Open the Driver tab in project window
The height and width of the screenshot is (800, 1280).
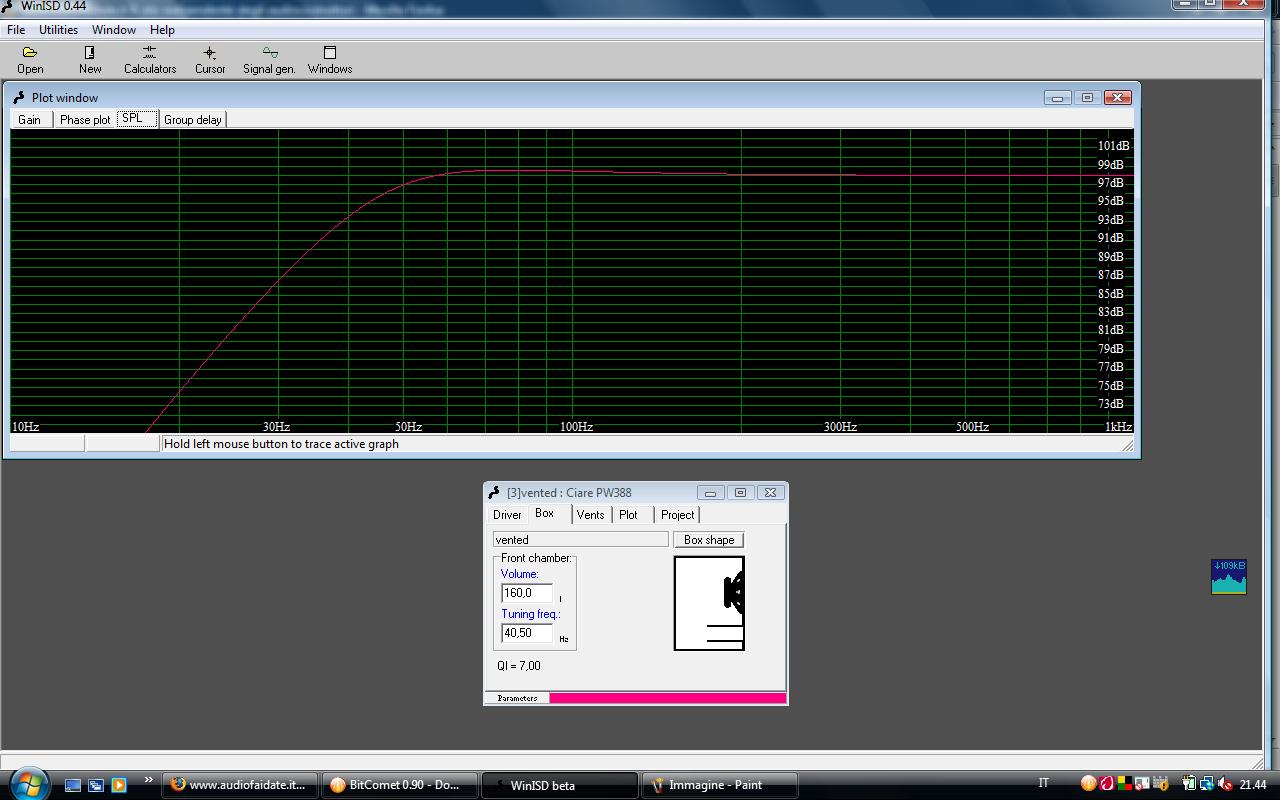tap(507, 515)
